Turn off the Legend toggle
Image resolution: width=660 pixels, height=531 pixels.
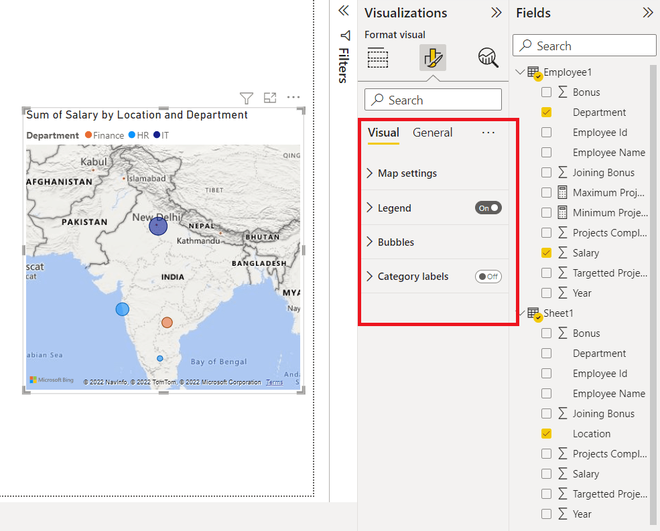point(488,208)
